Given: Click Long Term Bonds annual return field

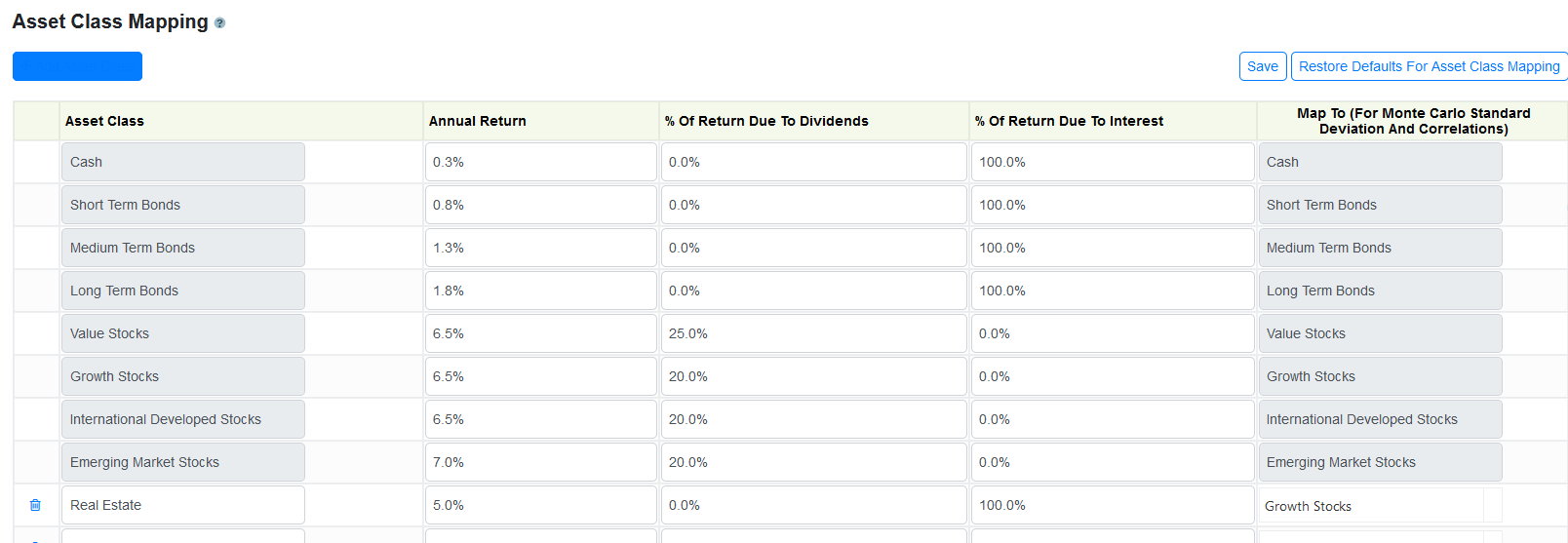Looking at the screenshot, I should pos(541,291).
